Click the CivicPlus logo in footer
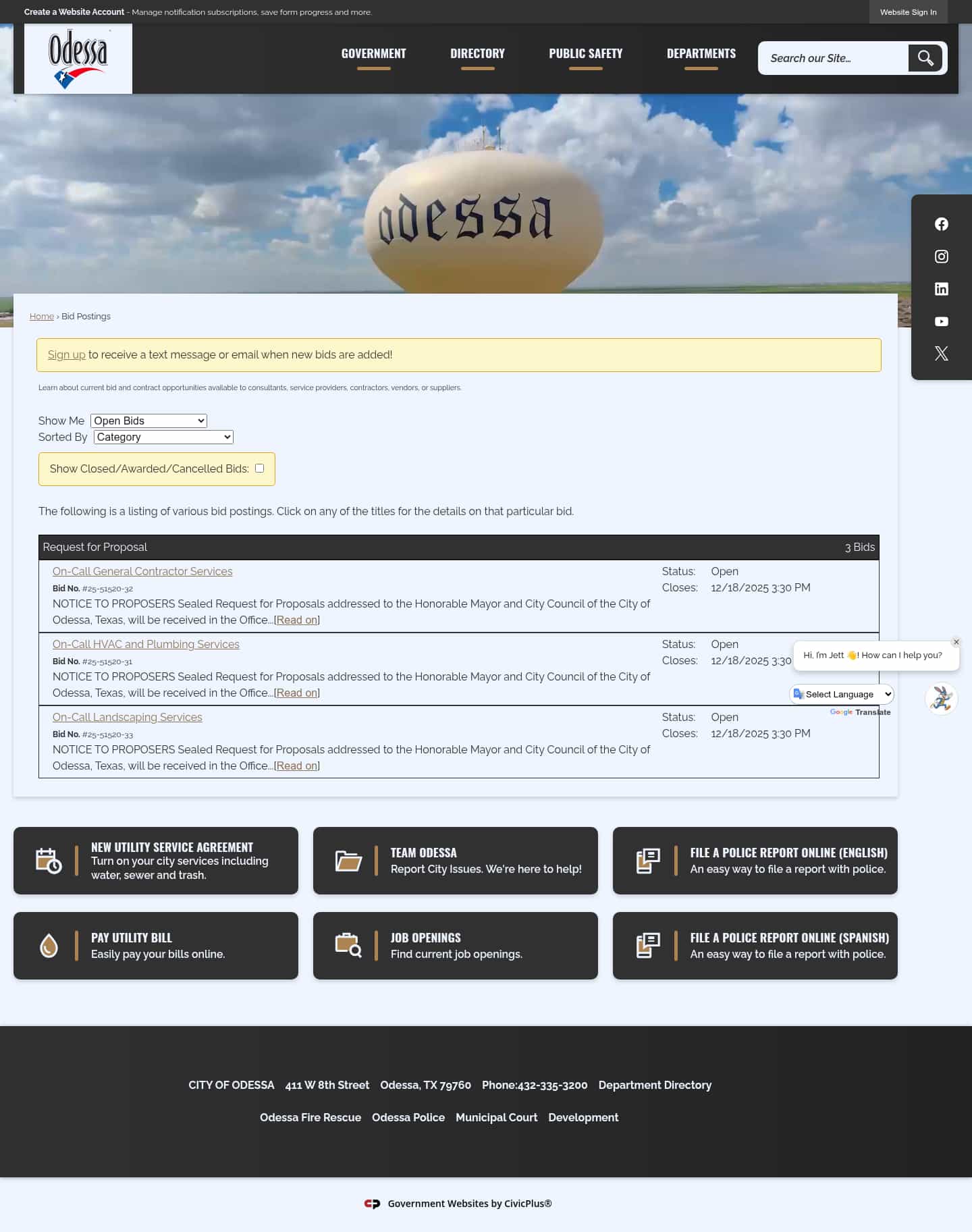Viewport: 972px width, 1232px height. pyautogui.click(x=372, y=1204)
